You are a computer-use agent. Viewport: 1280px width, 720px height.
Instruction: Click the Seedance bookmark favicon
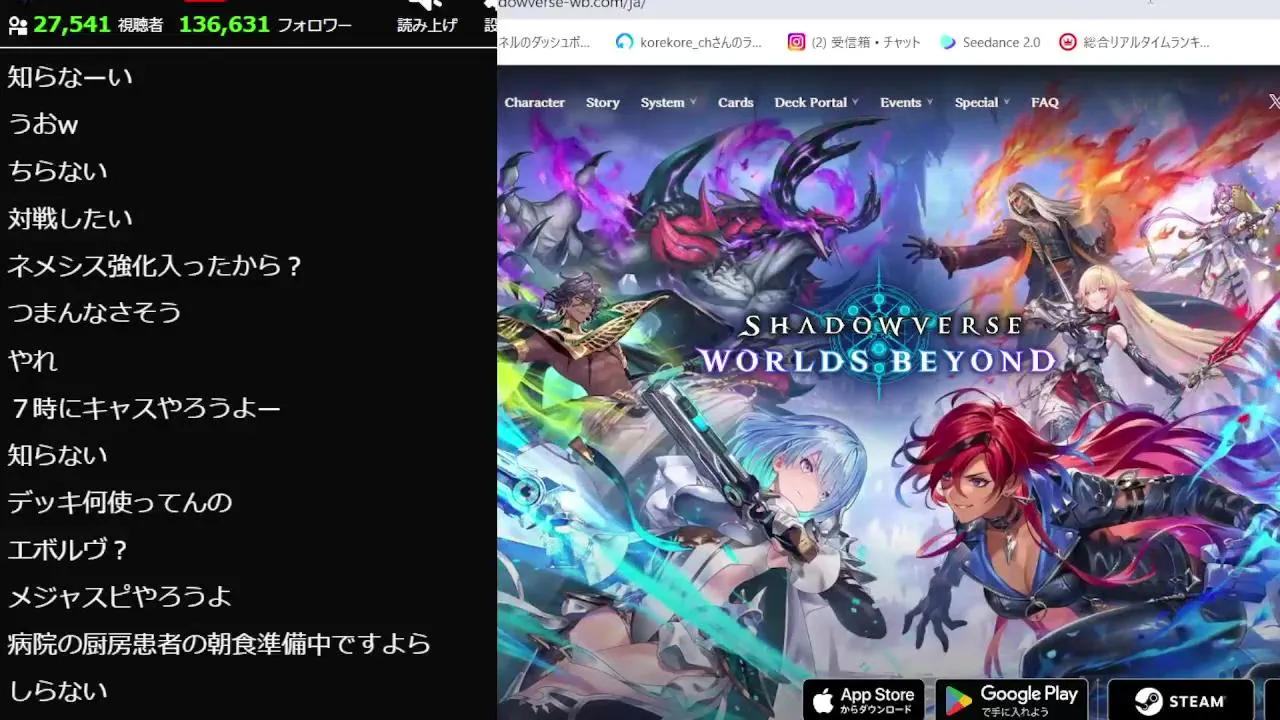point(948,42)
